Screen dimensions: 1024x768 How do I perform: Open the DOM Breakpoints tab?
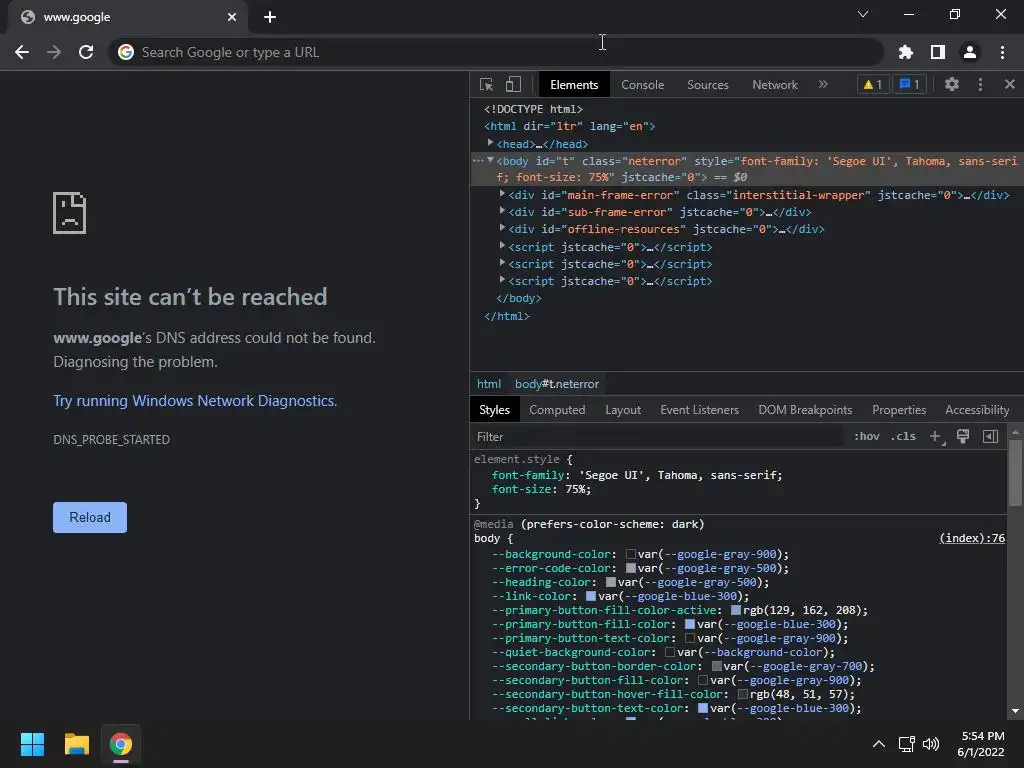pos(805,410)
